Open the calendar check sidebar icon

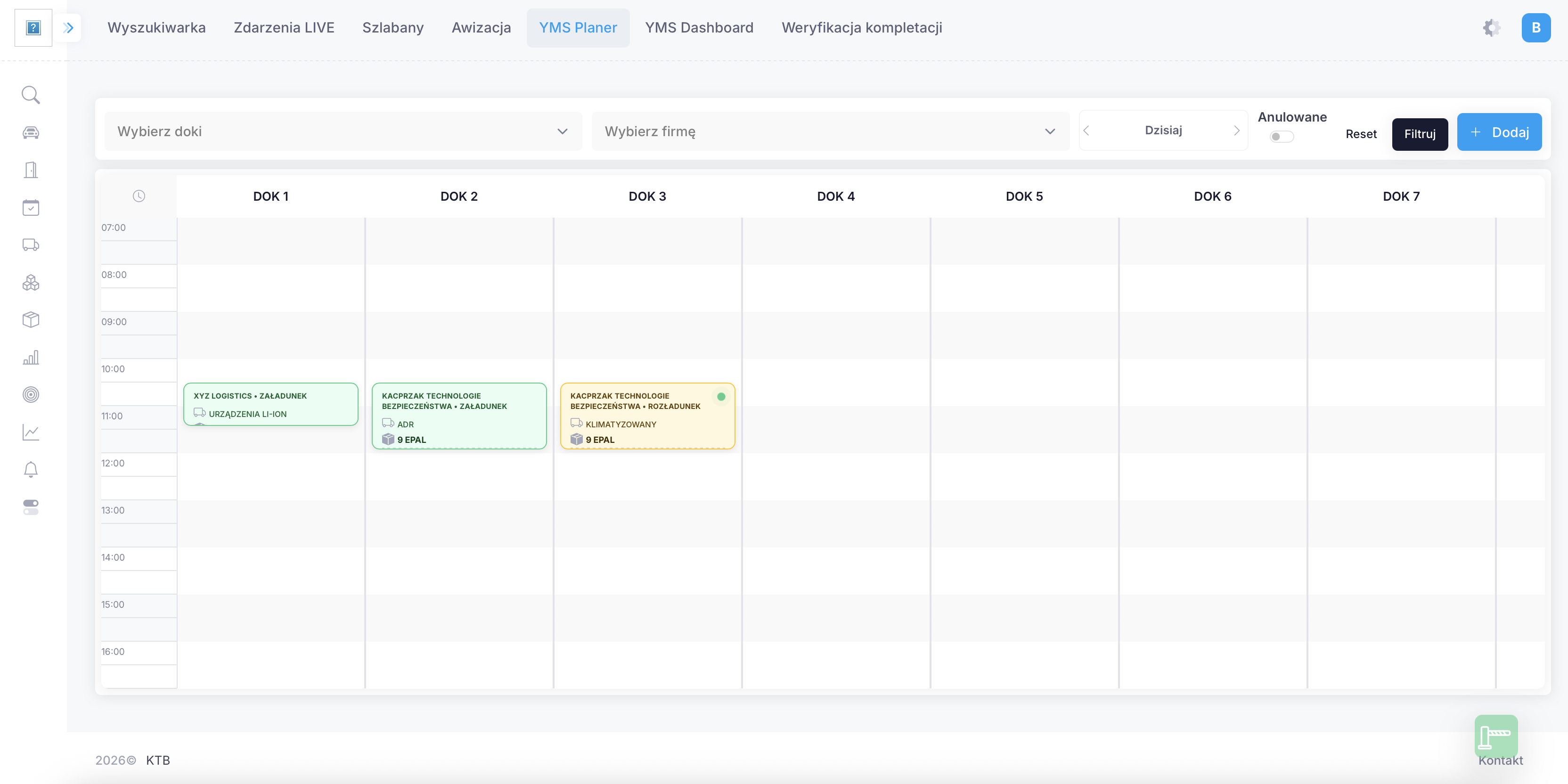tap(31, 208)
